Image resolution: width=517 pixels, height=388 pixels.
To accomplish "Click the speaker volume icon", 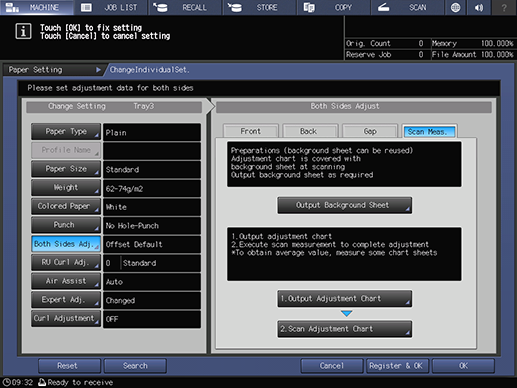I will tap(479, 7).
